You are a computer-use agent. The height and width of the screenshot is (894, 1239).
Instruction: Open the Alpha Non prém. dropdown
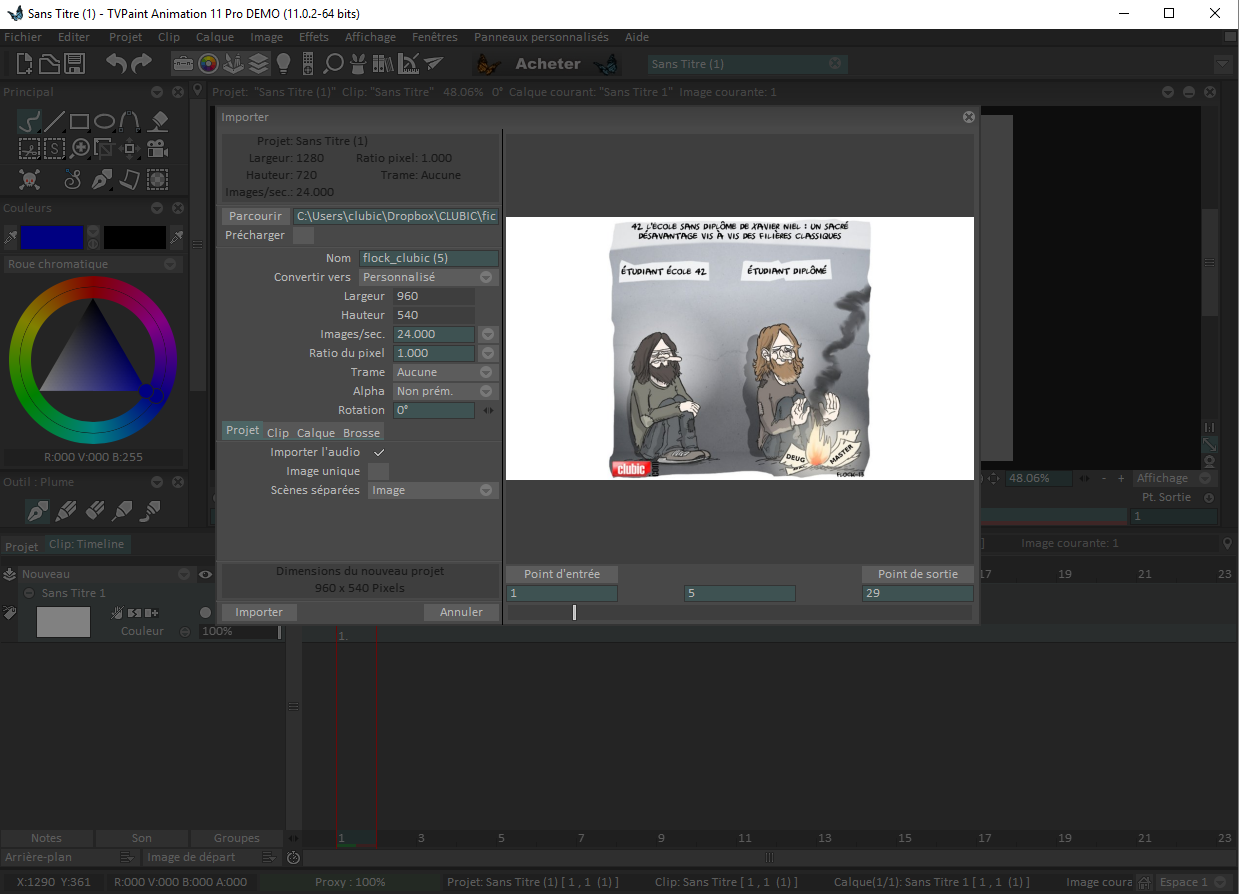click(445, 391)
